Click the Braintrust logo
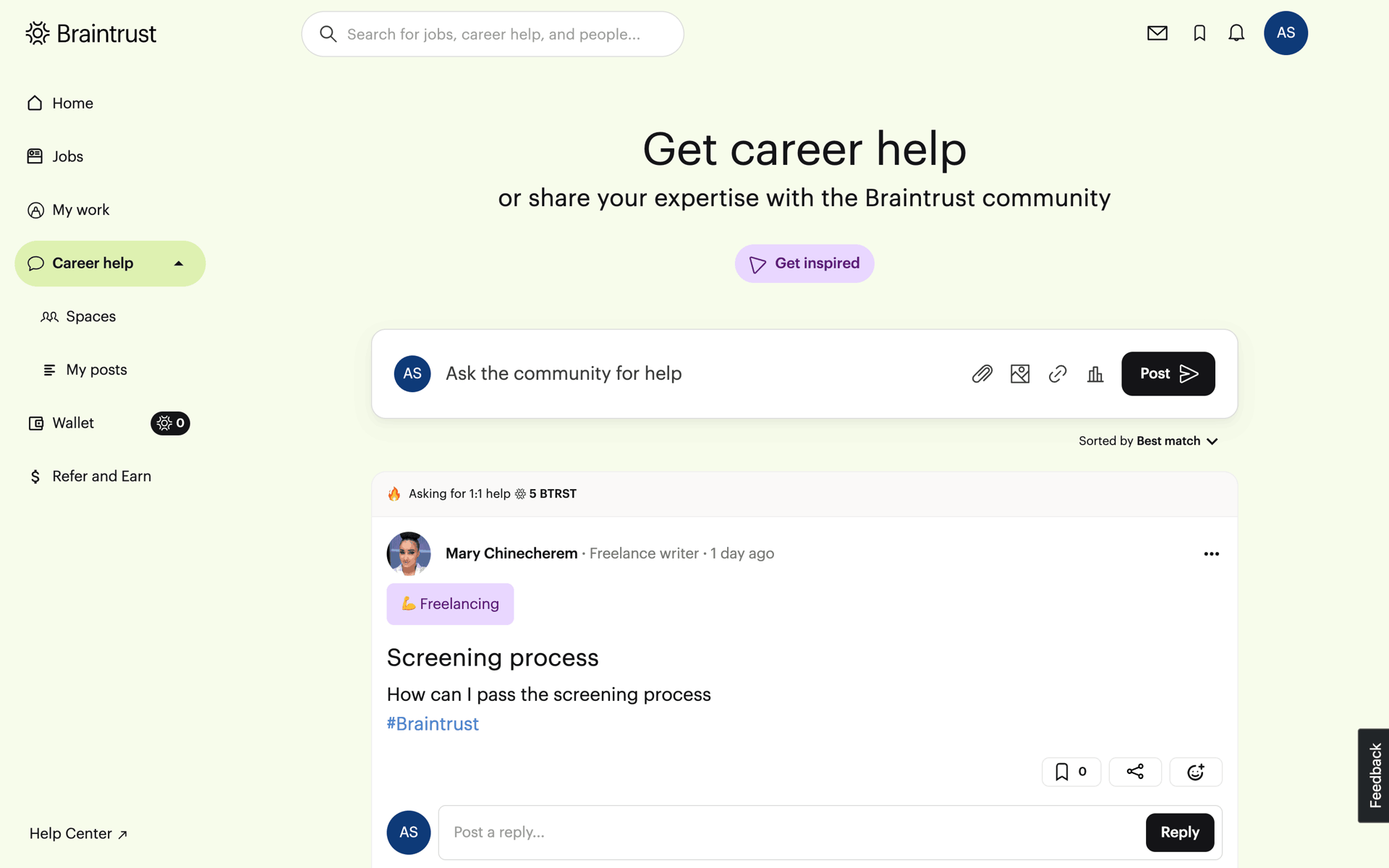 click(91, 33)
